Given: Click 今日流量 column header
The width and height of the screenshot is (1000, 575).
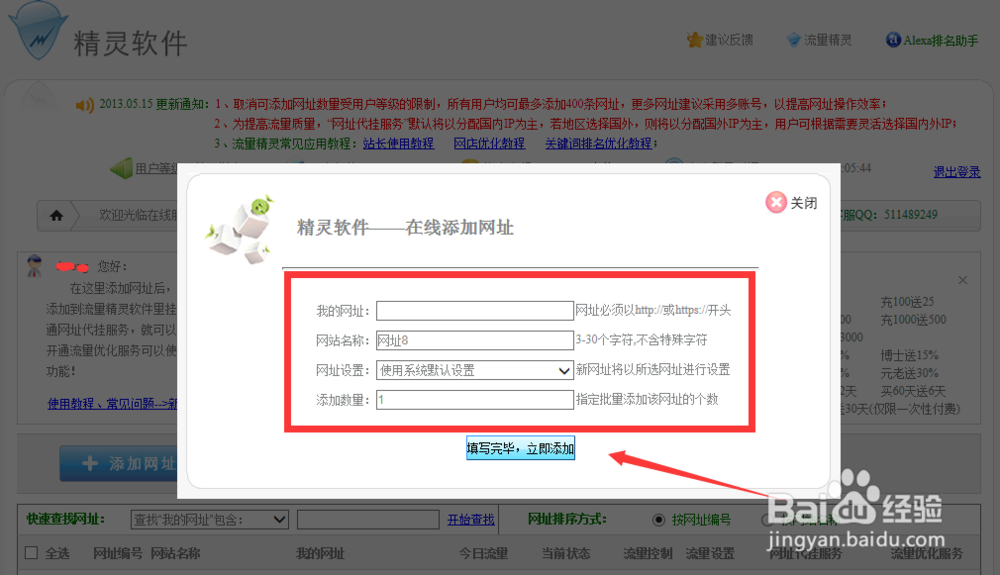Looking at the screenshot, I should click(x=483, y=553).
